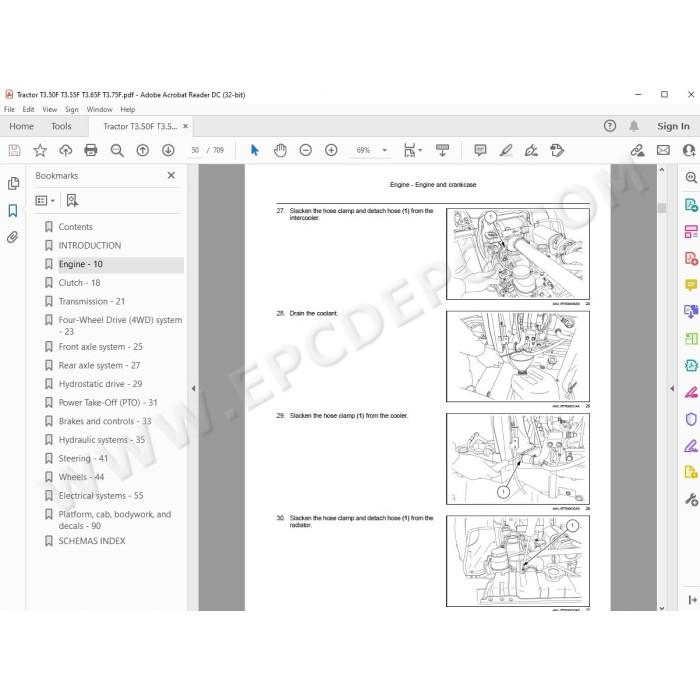This screenshot has height=700, width=700.
Task: Click the page number input field
Action: (x=195, y=150)
